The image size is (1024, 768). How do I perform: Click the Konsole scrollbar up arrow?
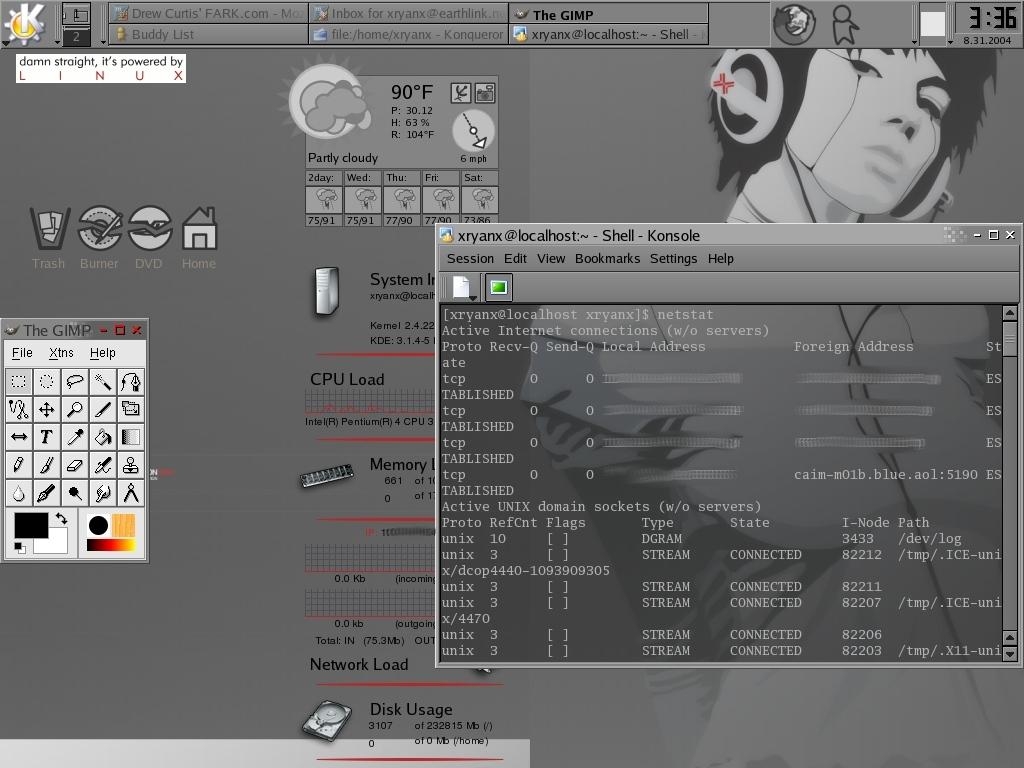(x=1010, y=313)
